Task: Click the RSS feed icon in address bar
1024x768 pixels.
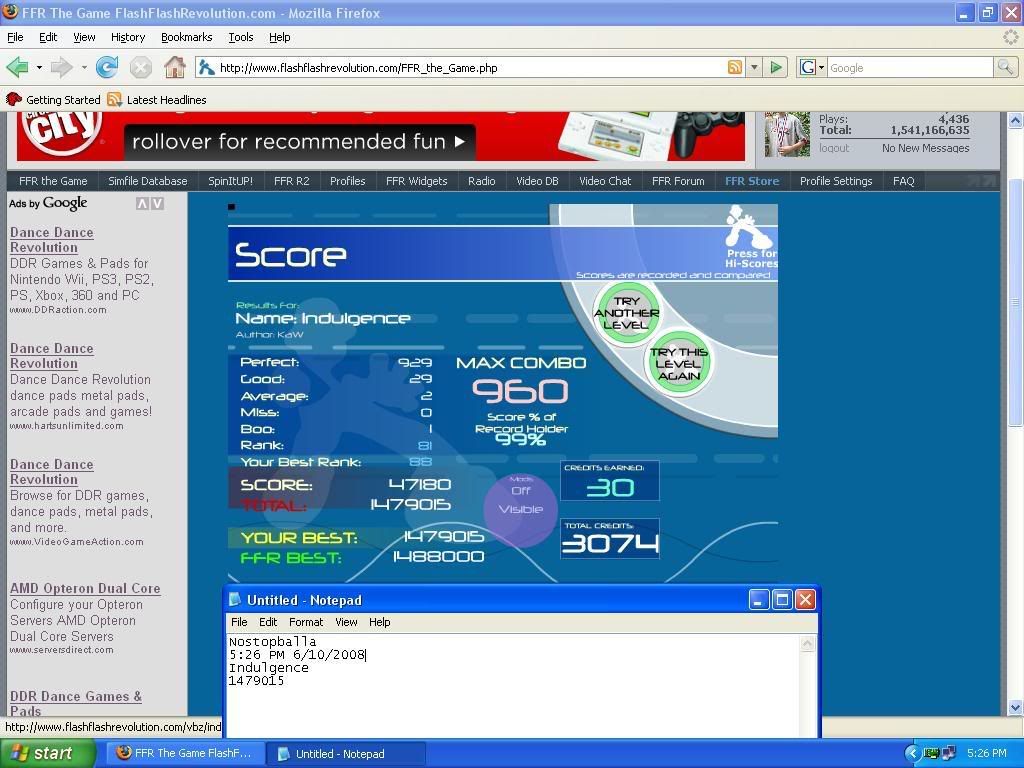Action: 735,68
